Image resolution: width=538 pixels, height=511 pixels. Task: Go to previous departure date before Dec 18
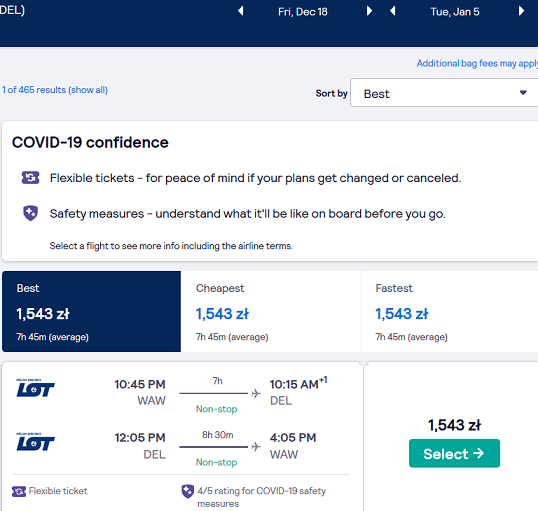[241, 11]
